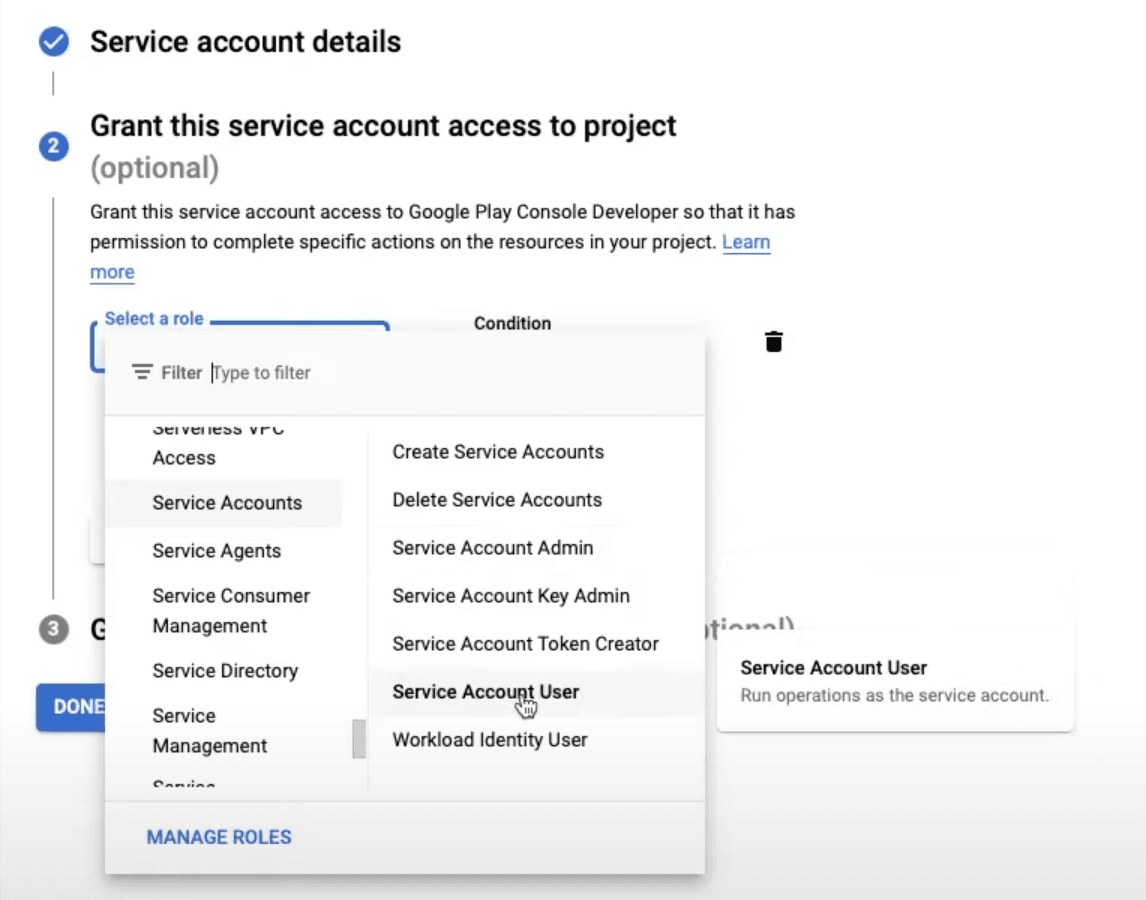
Task: Choose the Service Consumer Management category
Action: 230,610
